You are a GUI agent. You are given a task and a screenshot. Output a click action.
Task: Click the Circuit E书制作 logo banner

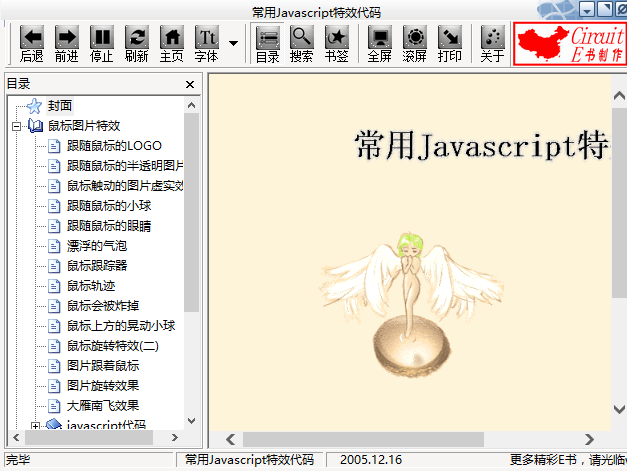(568, 44)
